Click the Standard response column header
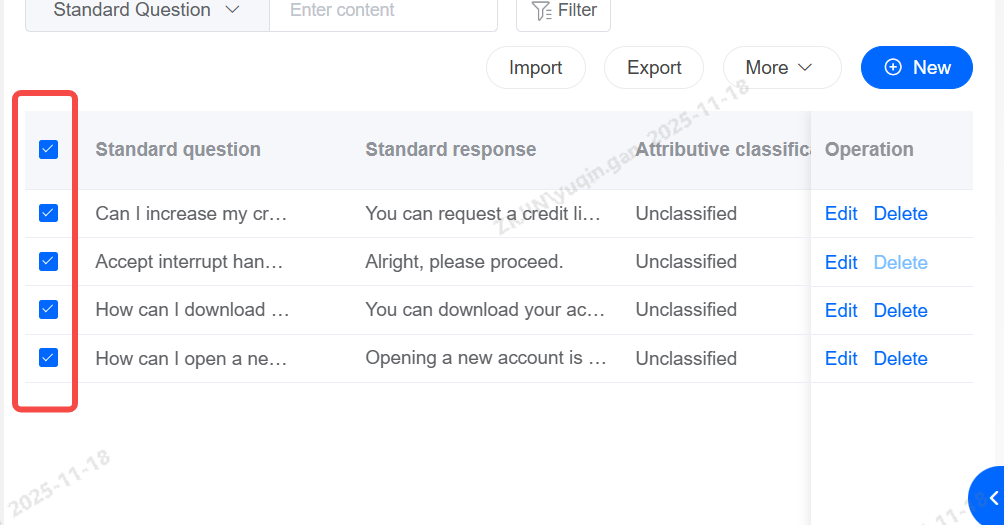This screenshot has width=1004, height=525. coord(450,149)
